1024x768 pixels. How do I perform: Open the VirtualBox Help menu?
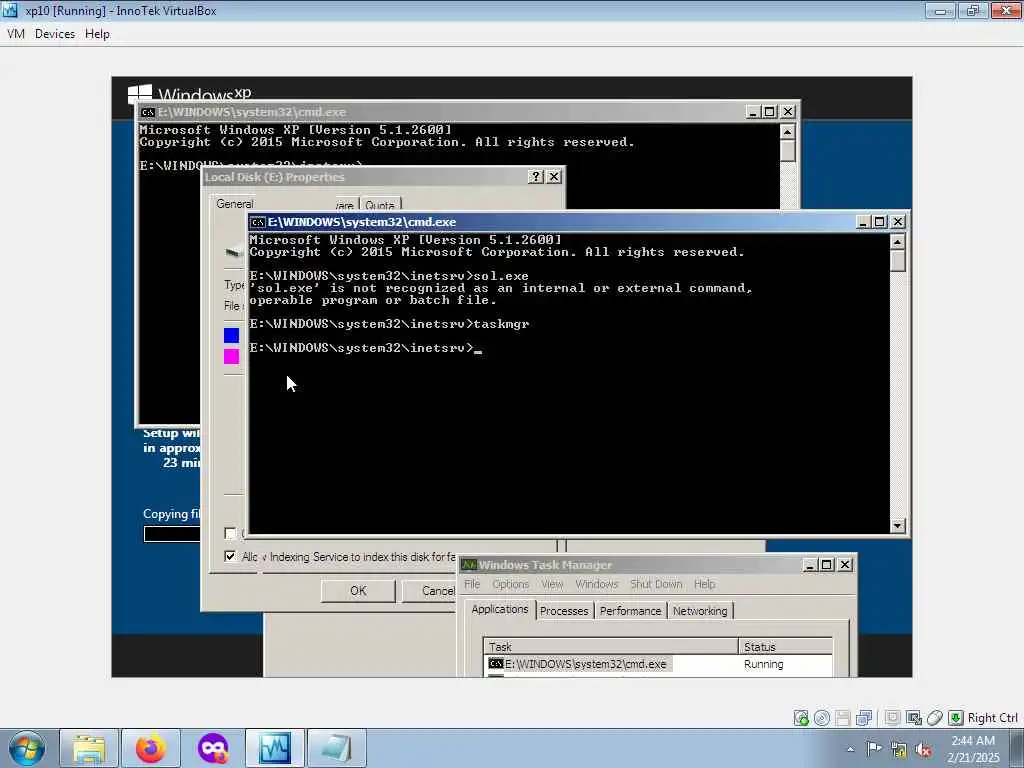click(x=97, y=34)
